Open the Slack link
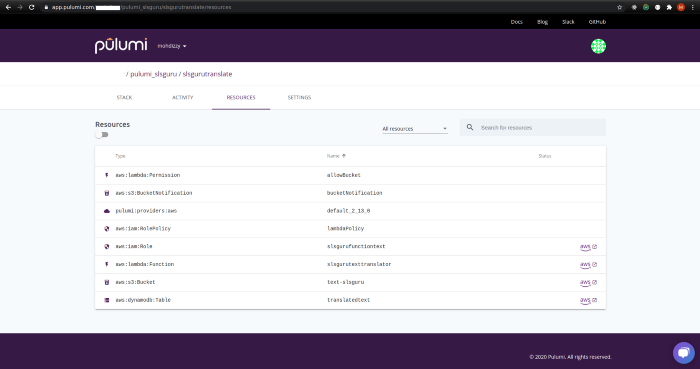The width and height of the screenshot is (700, 369). 568,21
